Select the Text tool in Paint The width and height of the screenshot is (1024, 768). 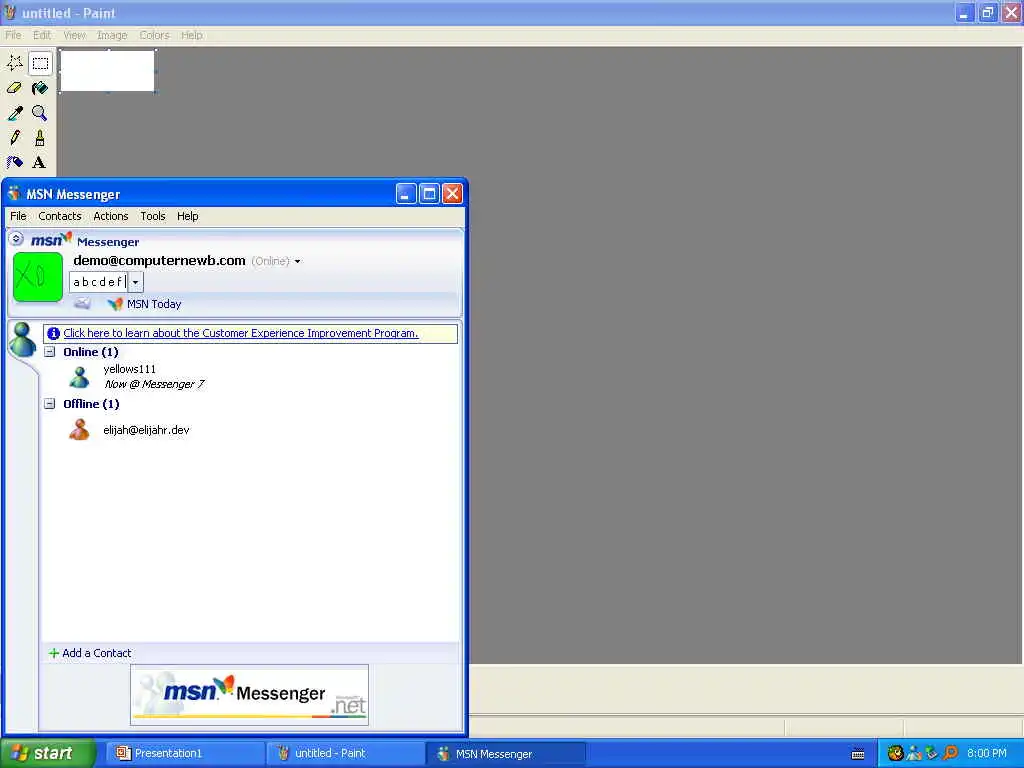pyautogui.click(x=40, y=162)
